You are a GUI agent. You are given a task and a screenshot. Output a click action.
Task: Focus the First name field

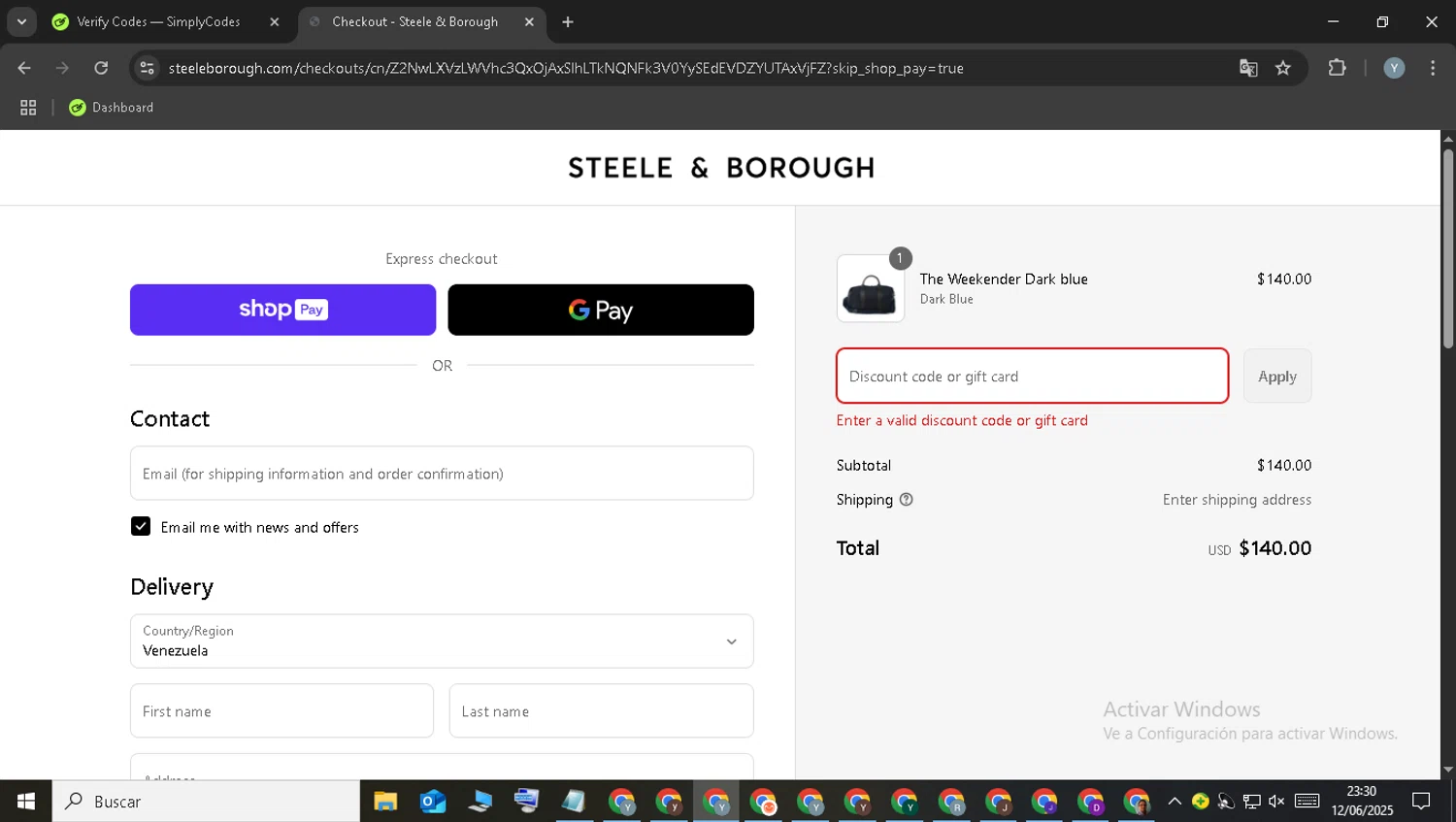click(x=281, y=711)
